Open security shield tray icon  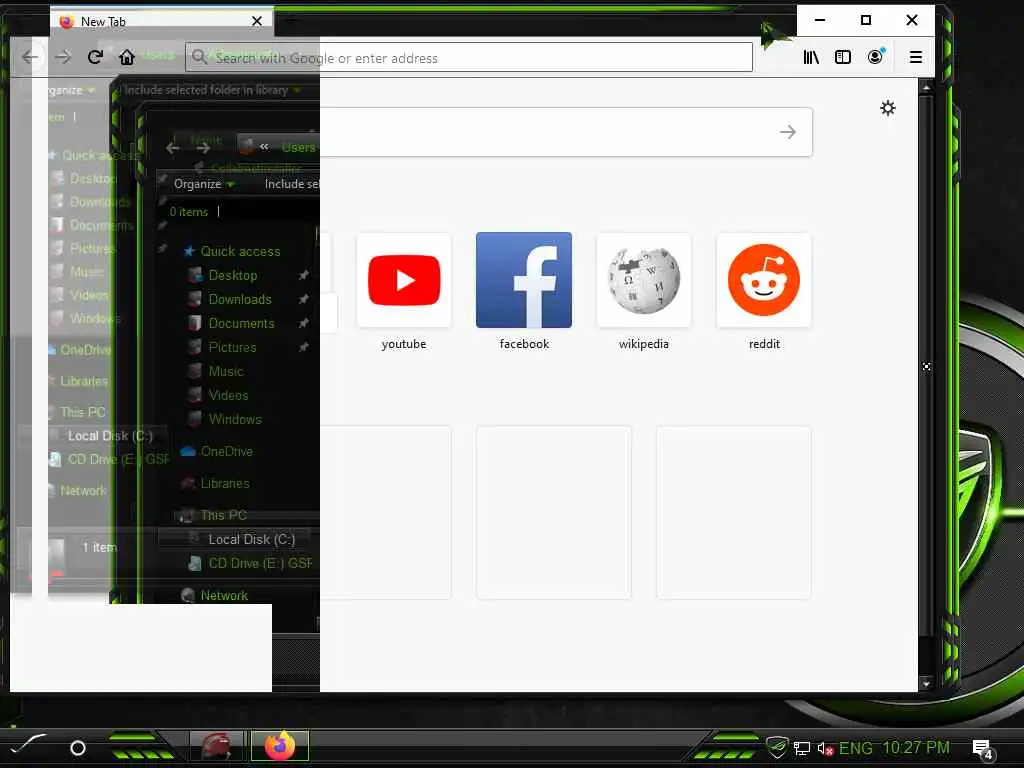[776, 746]
